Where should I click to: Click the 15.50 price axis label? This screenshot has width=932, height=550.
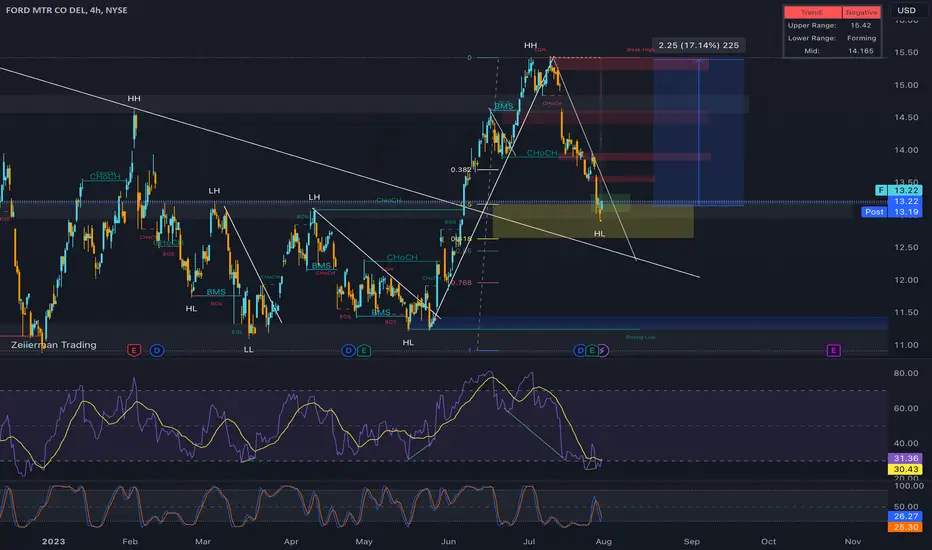(906, 52)
